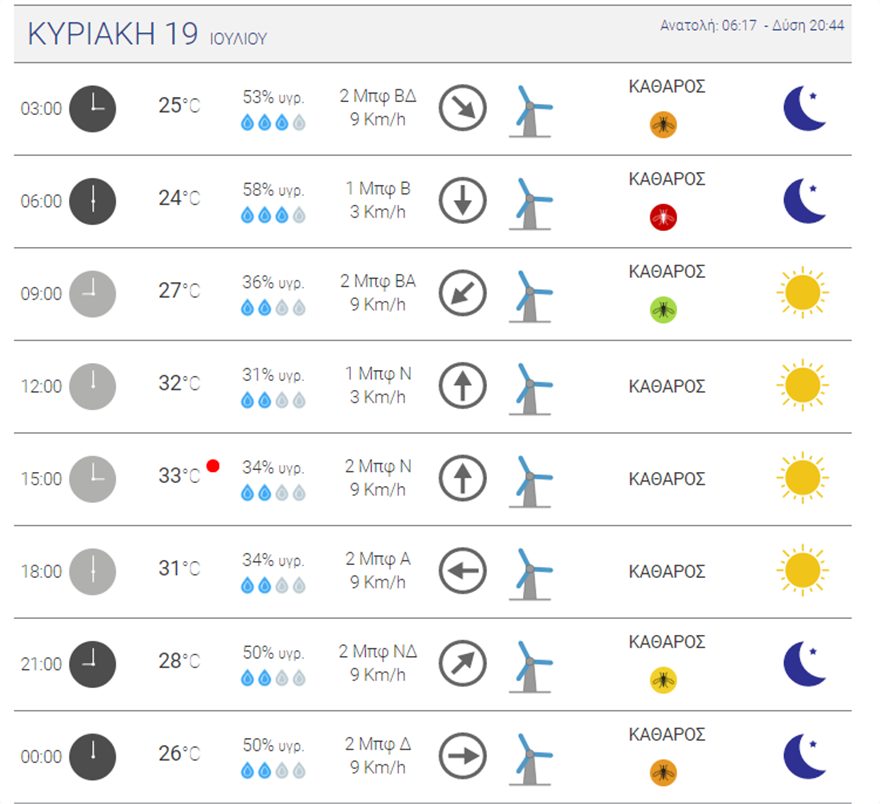Click the 2 Μπφ ΒΔ wind text
The image size is (880, 804).
[377, 96]
